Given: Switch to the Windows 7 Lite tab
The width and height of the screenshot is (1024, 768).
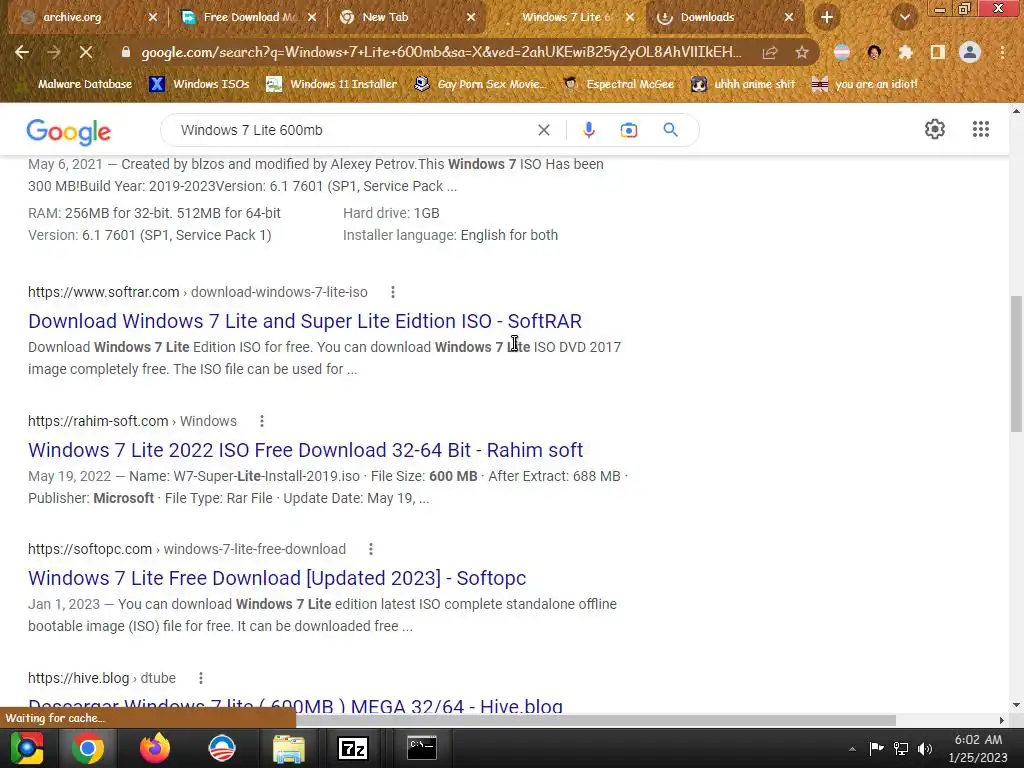Looking at the screenshot, I should tap(565, 17).
